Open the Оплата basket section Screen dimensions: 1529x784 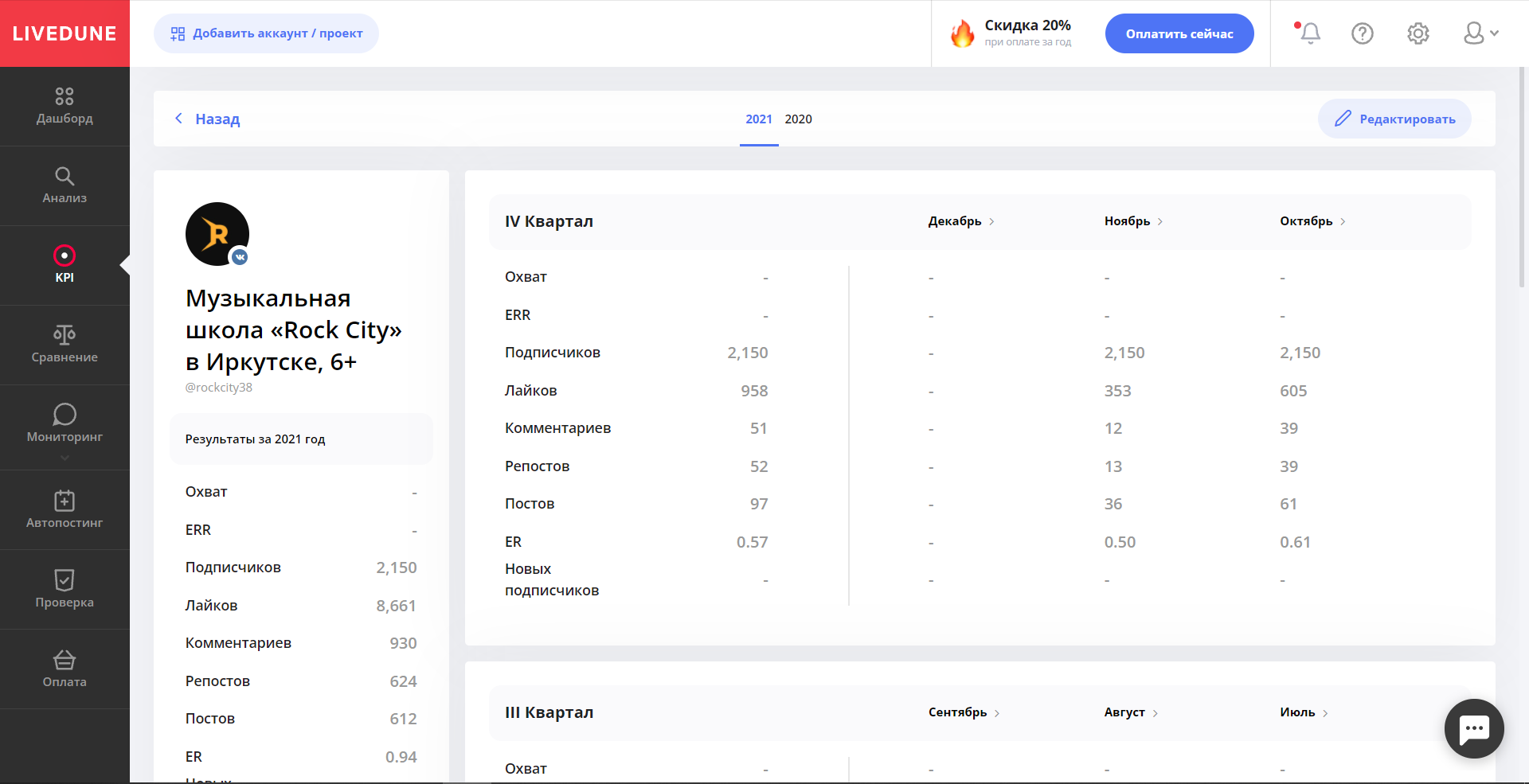click(x=65, y=669)
